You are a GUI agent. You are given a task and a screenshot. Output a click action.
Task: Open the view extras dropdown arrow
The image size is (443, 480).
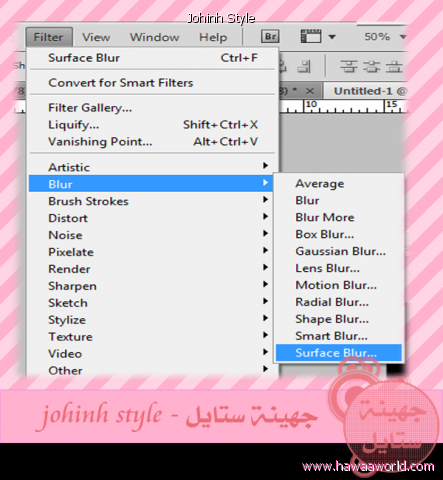tap(332, 37)
